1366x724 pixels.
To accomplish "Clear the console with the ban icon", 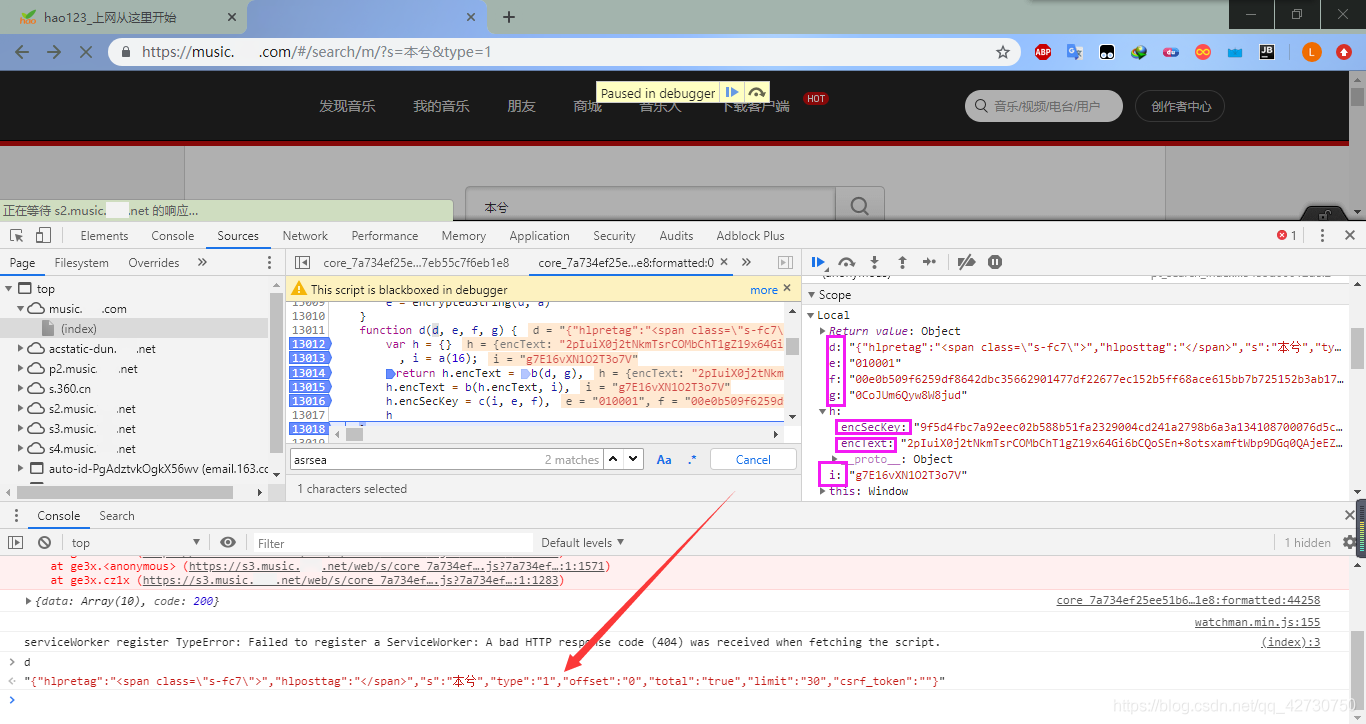I will (44, 542).
